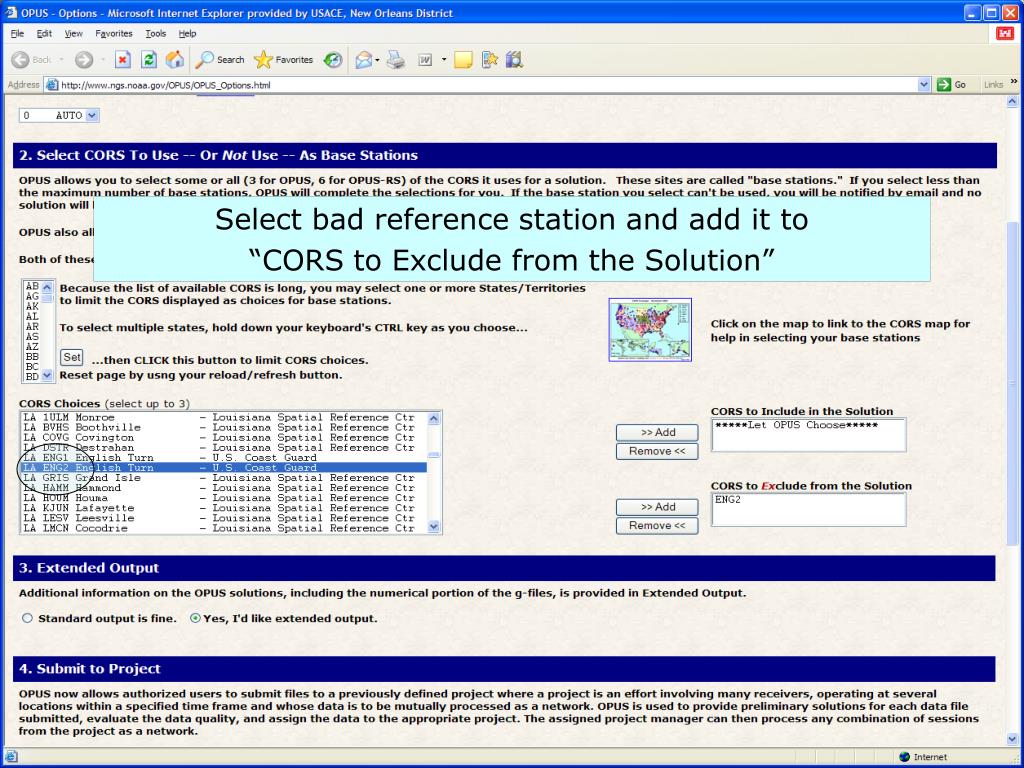Click the CORS Choices list scroll-down arrow
The image size is (1024, 768).
tap(434, 527)
